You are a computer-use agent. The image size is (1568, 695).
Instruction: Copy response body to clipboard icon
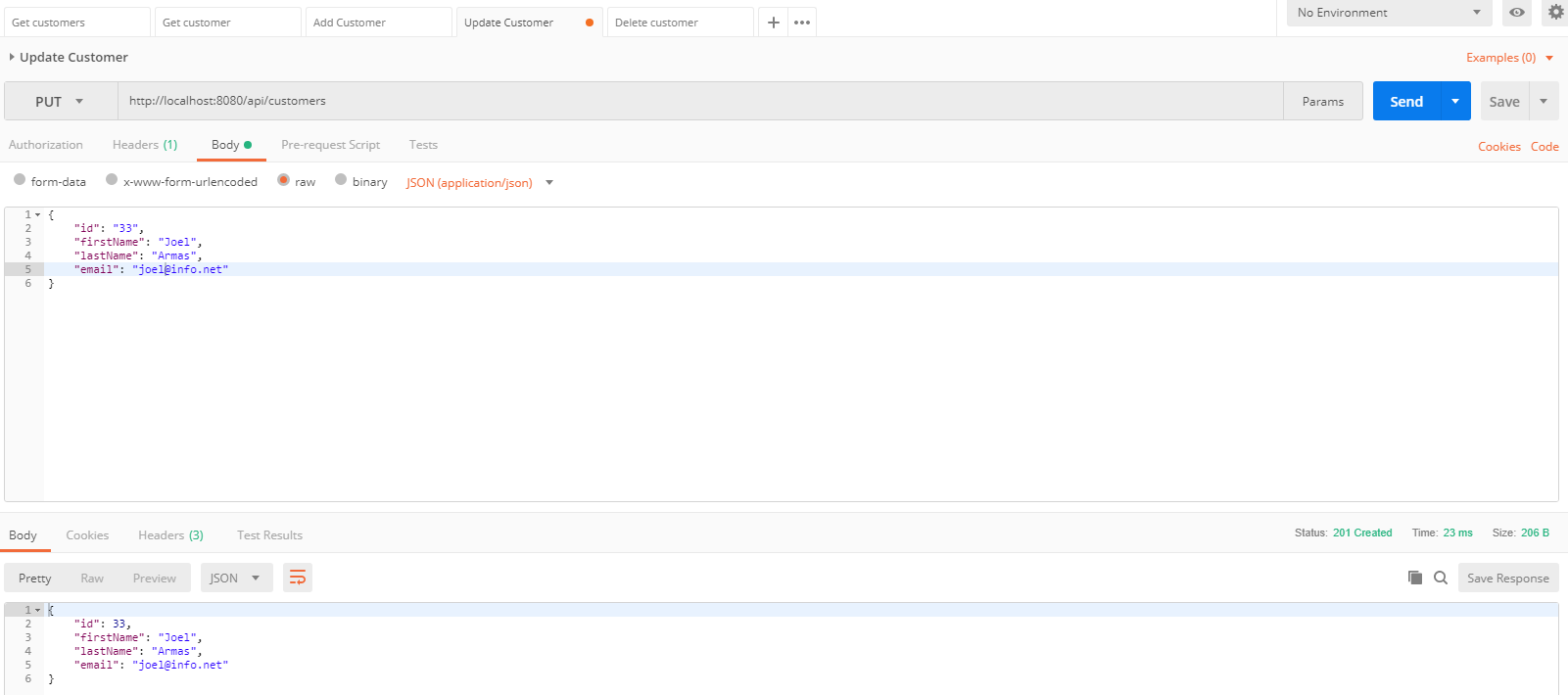click(1415, 578)
